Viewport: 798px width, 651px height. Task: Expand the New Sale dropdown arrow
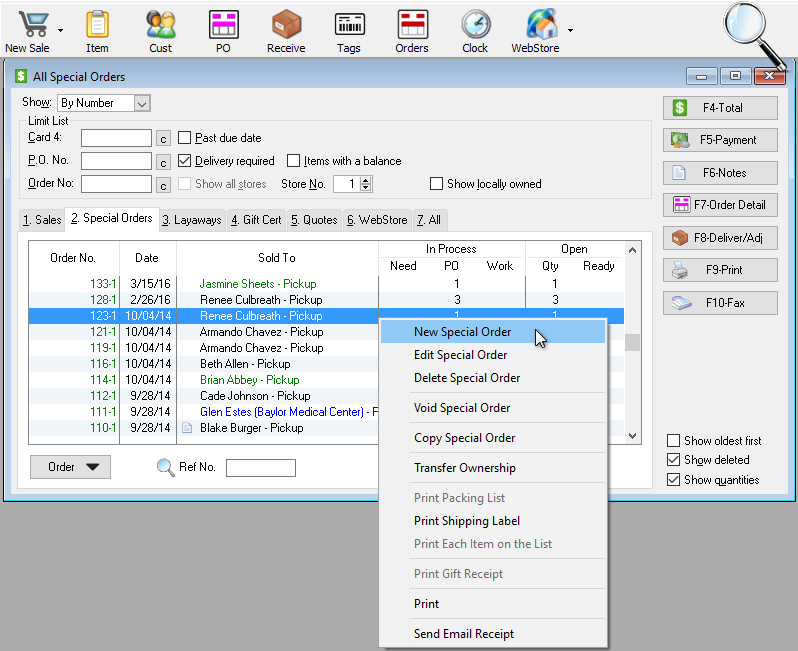61,30
